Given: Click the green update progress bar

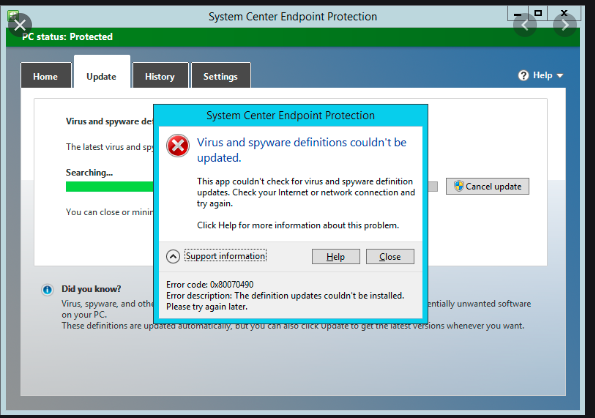Looking at the screenshot, I should point(110,186).
